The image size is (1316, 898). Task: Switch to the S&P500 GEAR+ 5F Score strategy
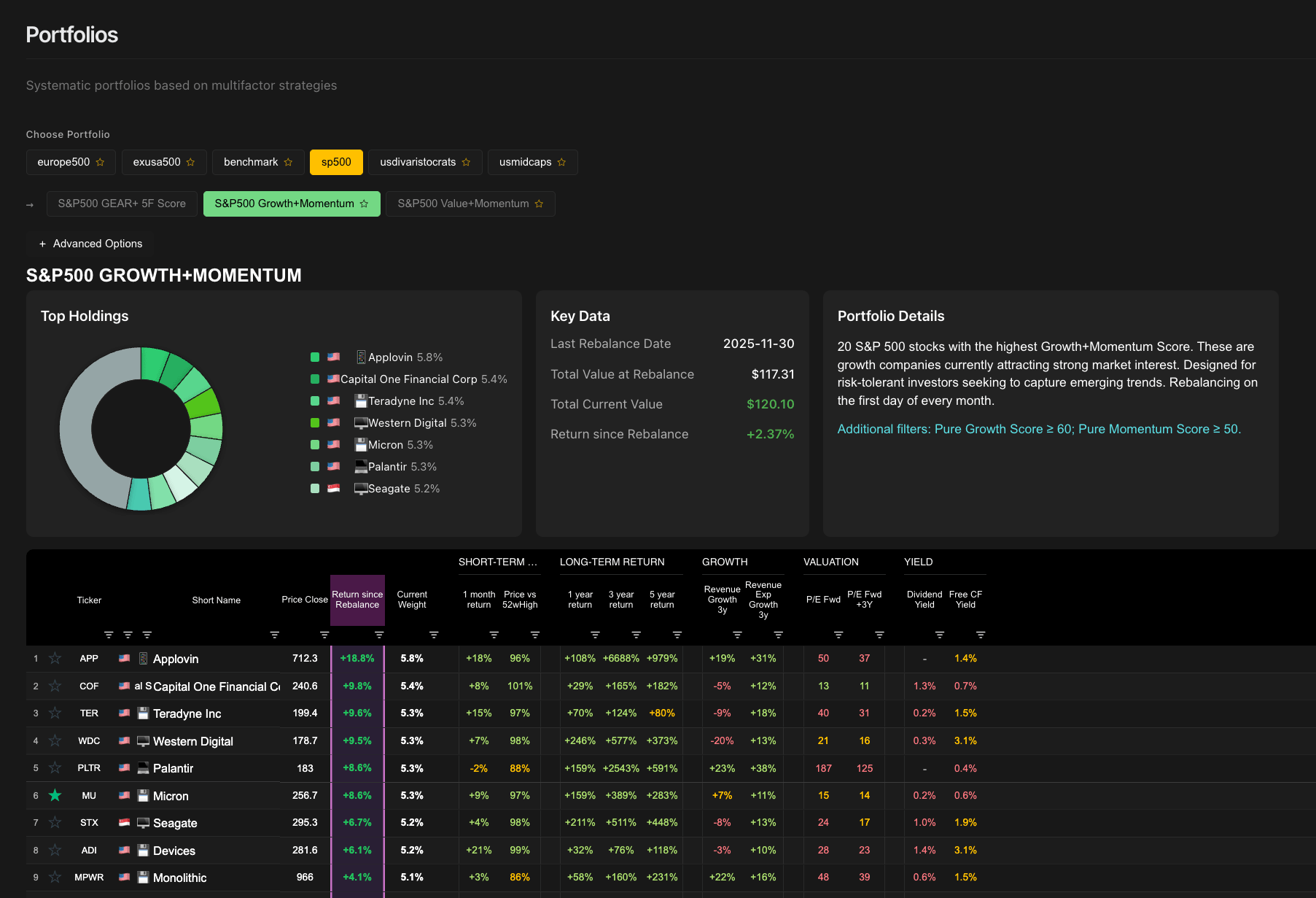pos(122,204)
